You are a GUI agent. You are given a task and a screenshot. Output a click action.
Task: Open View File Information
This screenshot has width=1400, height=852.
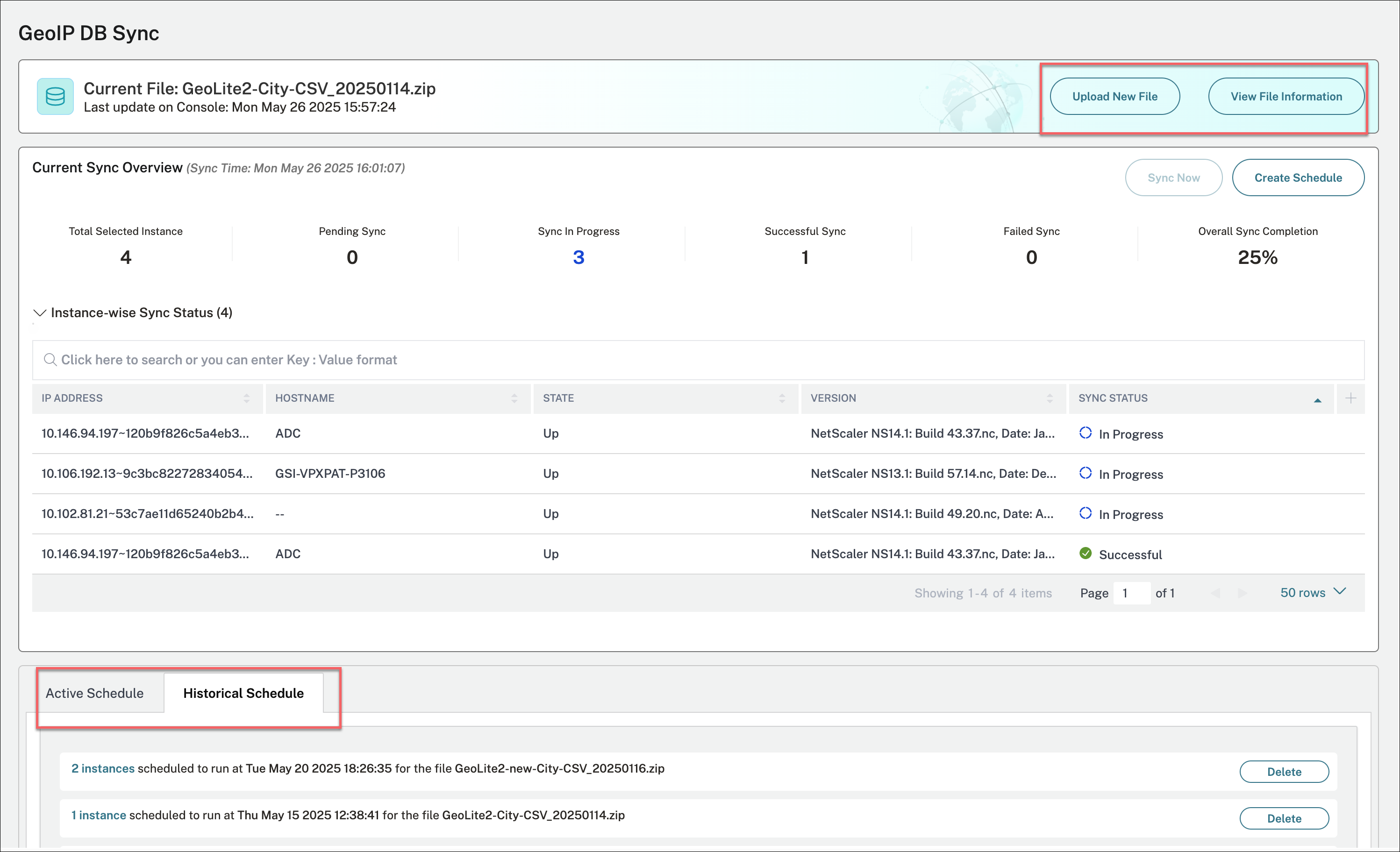coord(1286,97)
